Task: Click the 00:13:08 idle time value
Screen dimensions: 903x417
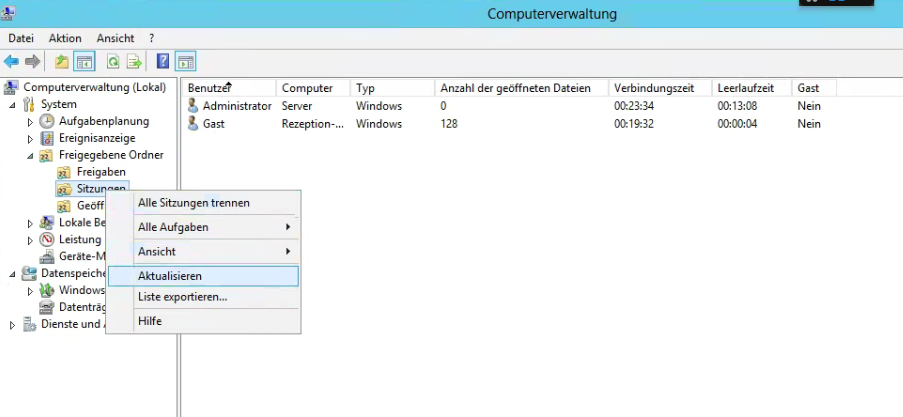Action: [x=737, y=106]
